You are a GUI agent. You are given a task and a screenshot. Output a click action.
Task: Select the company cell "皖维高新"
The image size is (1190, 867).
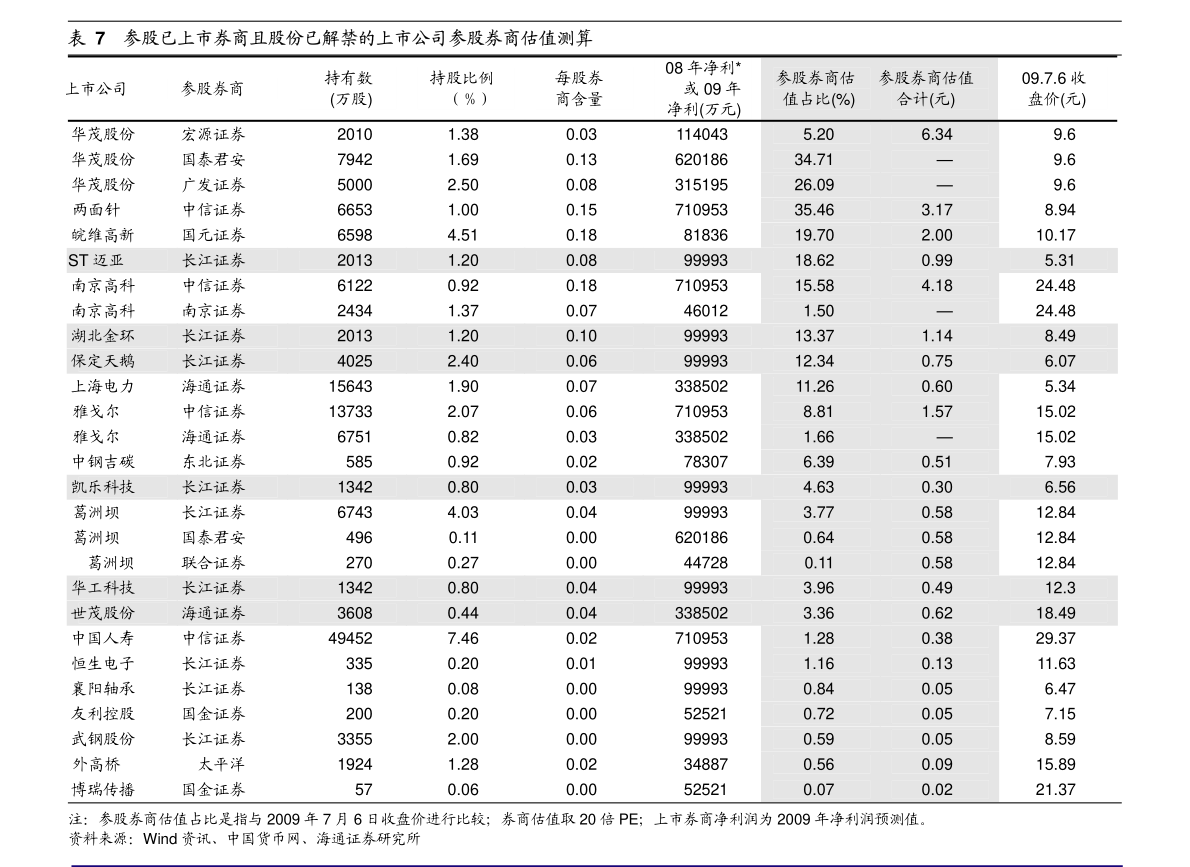[103, 235]
